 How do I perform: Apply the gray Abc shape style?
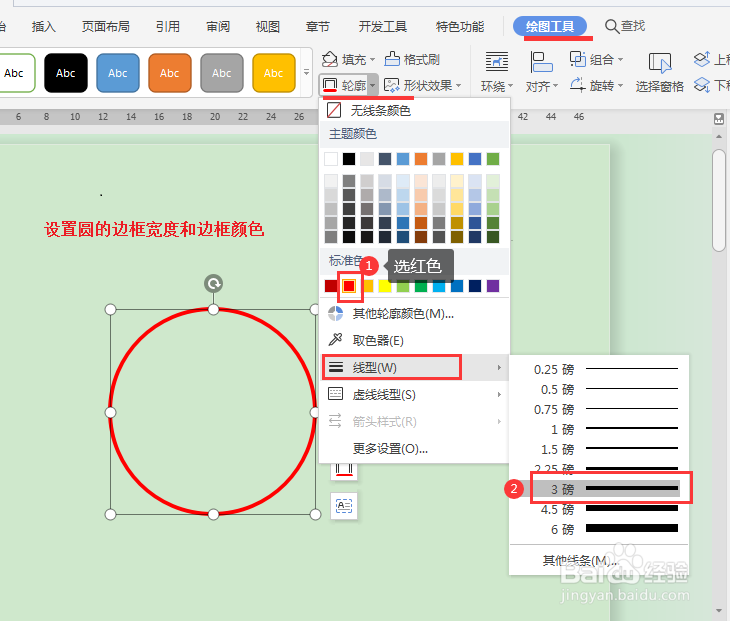(x=222, y=73)
